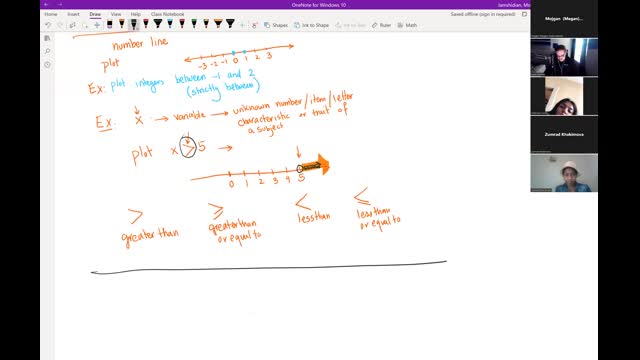
Task: Click the currently selected black pen
Action: coord(134,24)
